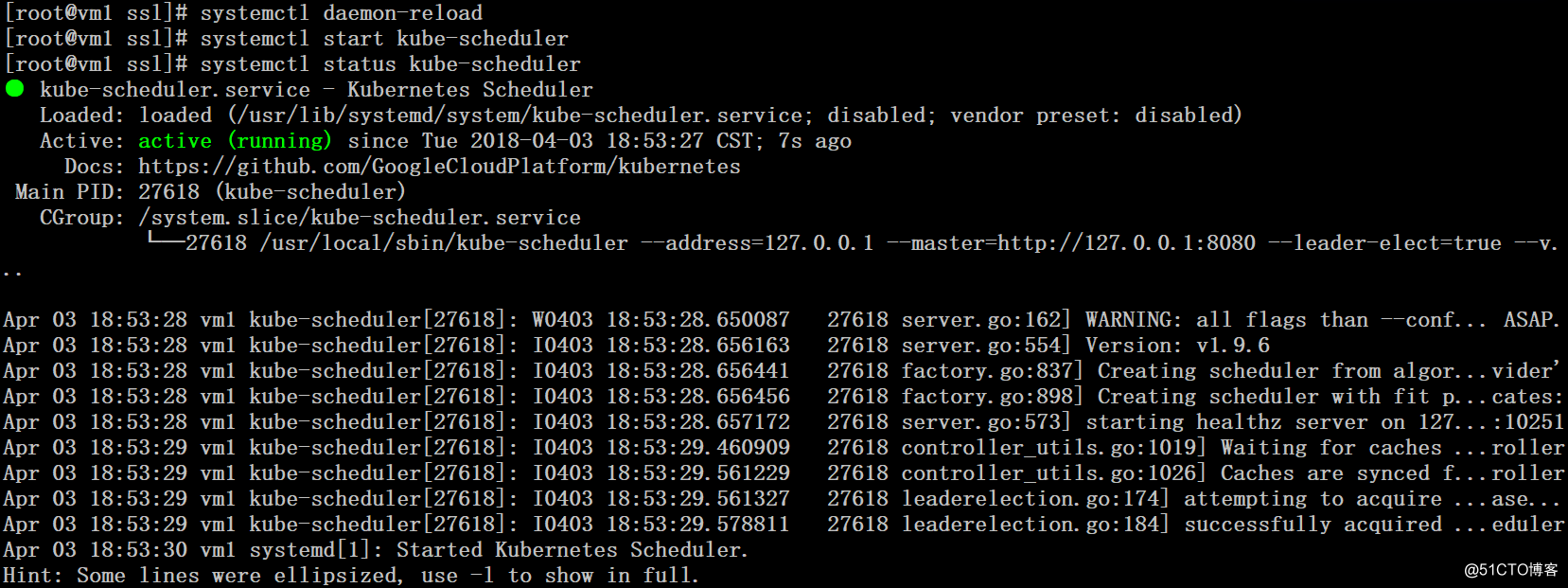
Task: Click the green 'active (running)' status text
Action: (x=235, y=141)
